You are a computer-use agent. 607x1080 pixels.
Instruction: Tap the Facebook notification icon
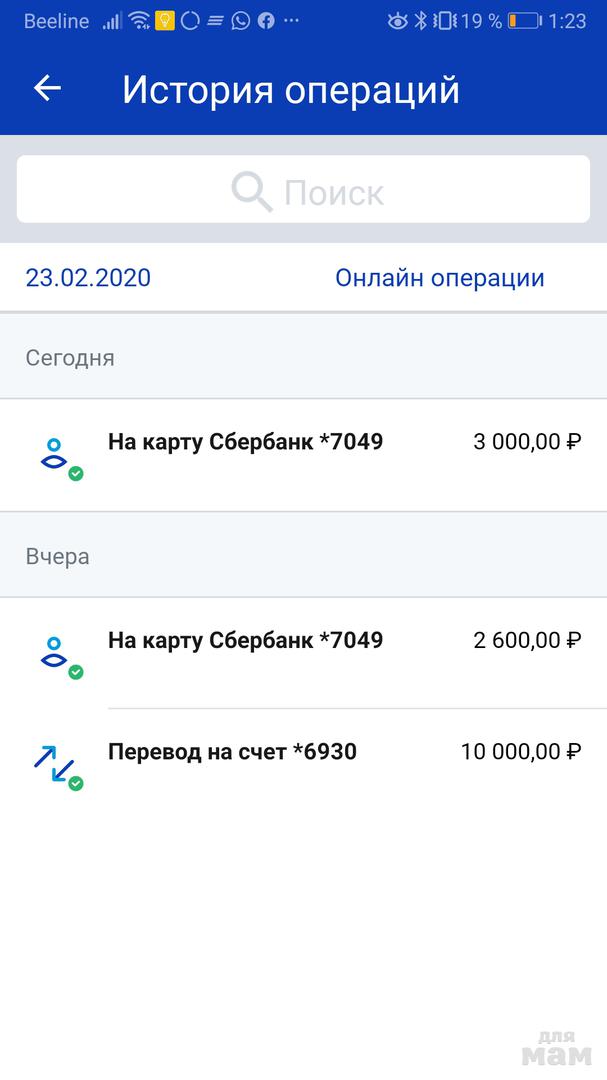click(x=266, y=21)
